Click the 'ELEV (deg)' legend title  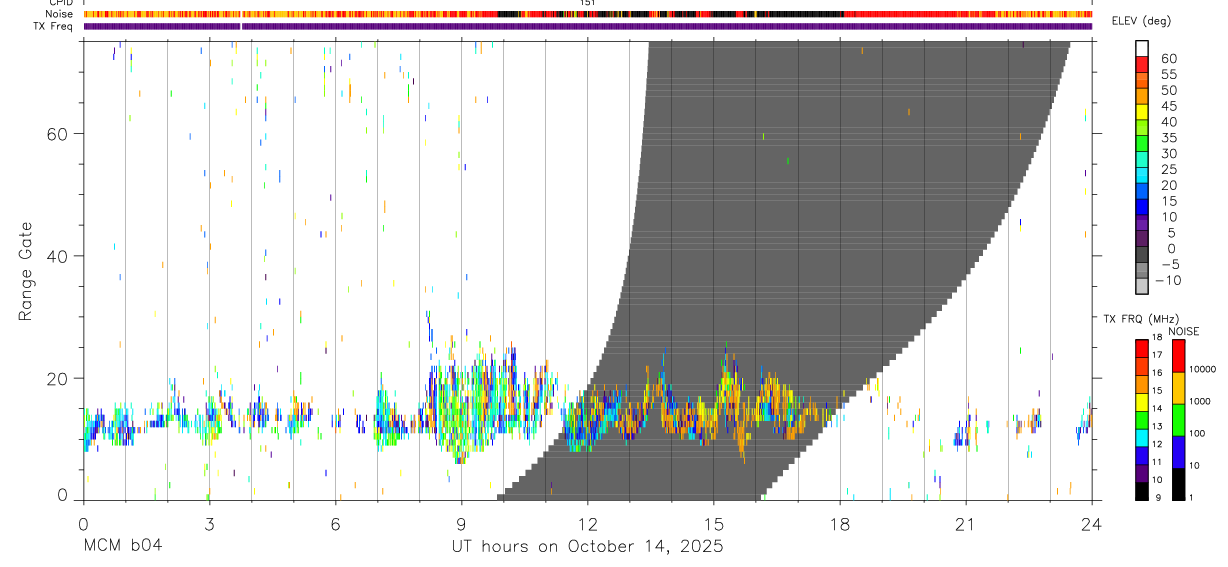(1141, 22)
